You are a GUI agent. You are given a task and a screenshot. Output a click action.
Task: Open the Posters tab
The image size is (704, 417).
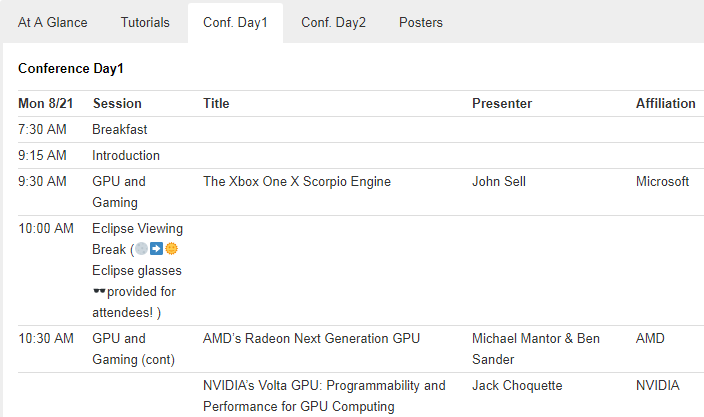420,22
